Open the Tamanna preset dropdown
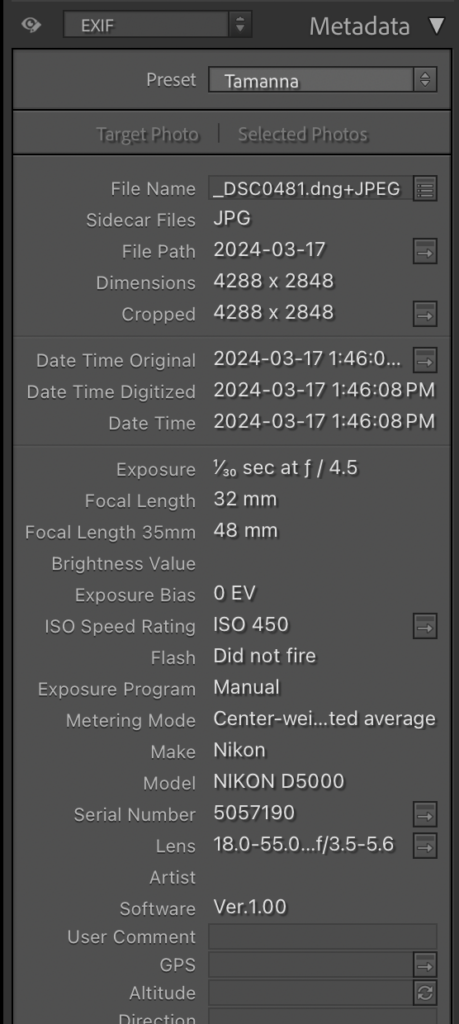Viewport: 459px width, 1024px height. click(x=323, y=80)
